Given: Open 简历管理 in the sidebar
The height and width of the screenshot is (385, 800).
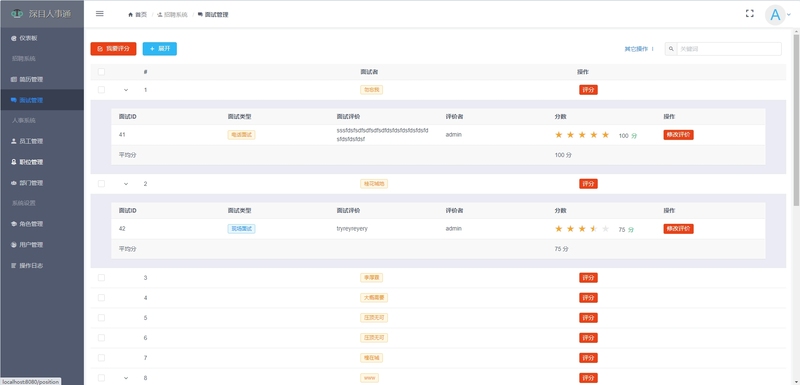Looking at the screenshot, I should coord(42,80).
